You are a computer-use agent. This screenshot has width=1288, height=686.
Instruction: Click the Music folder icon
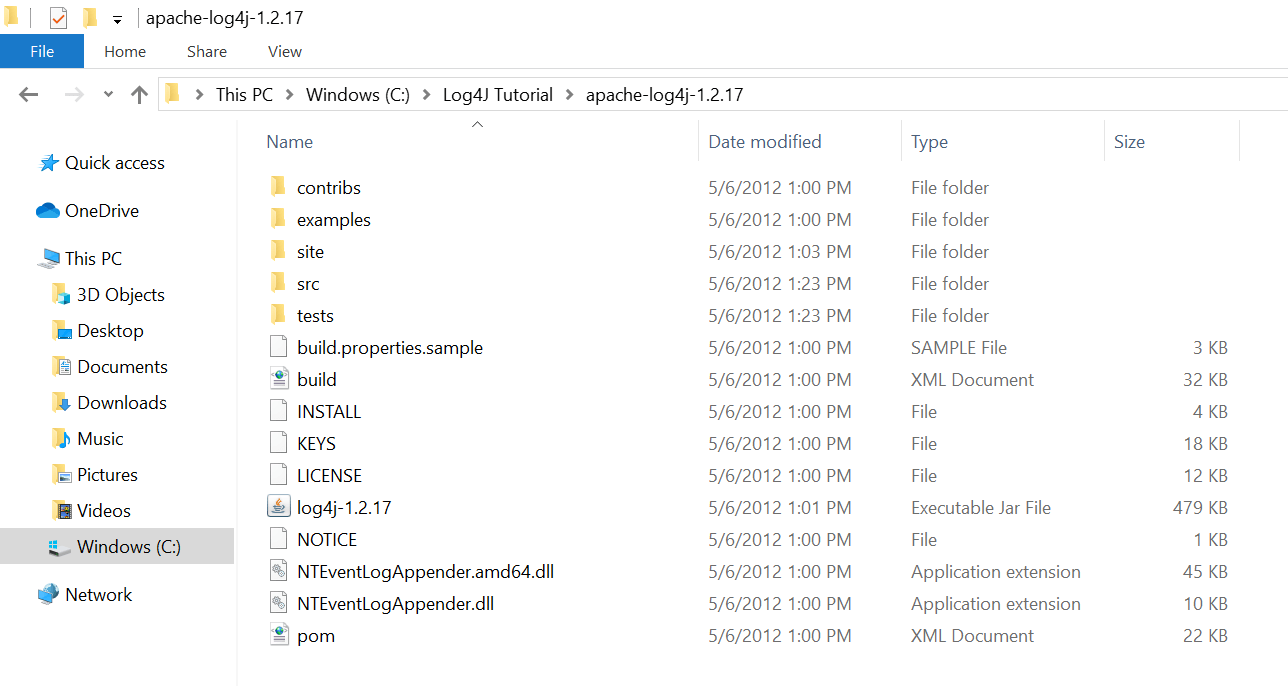click(x=61, y=439)
